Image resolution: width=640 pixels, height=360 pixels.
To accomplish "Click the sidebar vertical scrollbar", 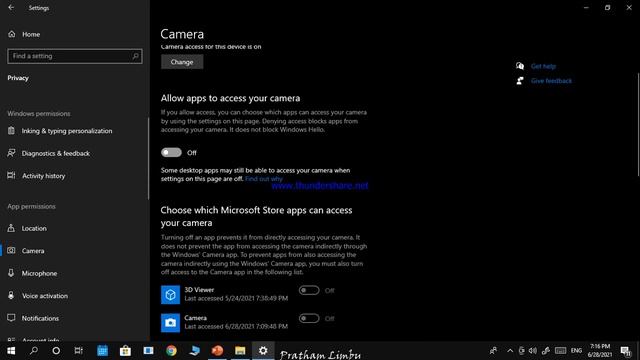I will [148, 158].
